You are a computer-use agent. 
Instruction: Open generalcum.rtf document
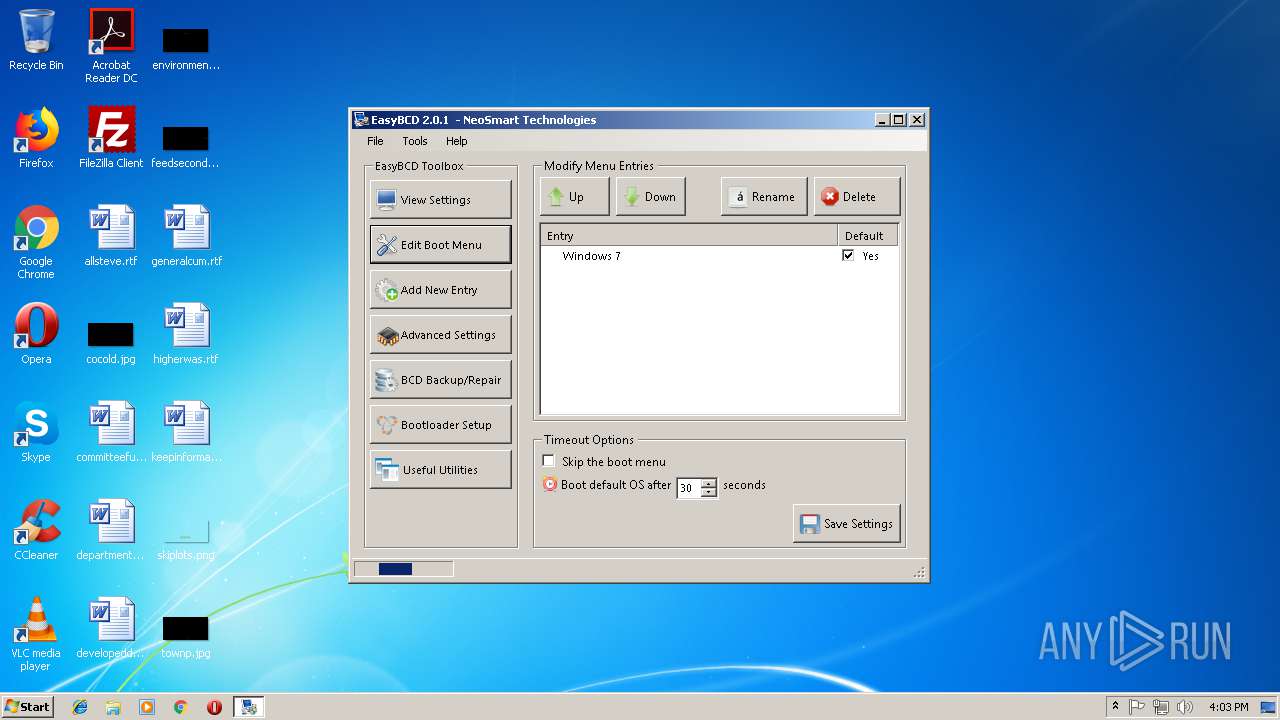[x=186, y=236]
